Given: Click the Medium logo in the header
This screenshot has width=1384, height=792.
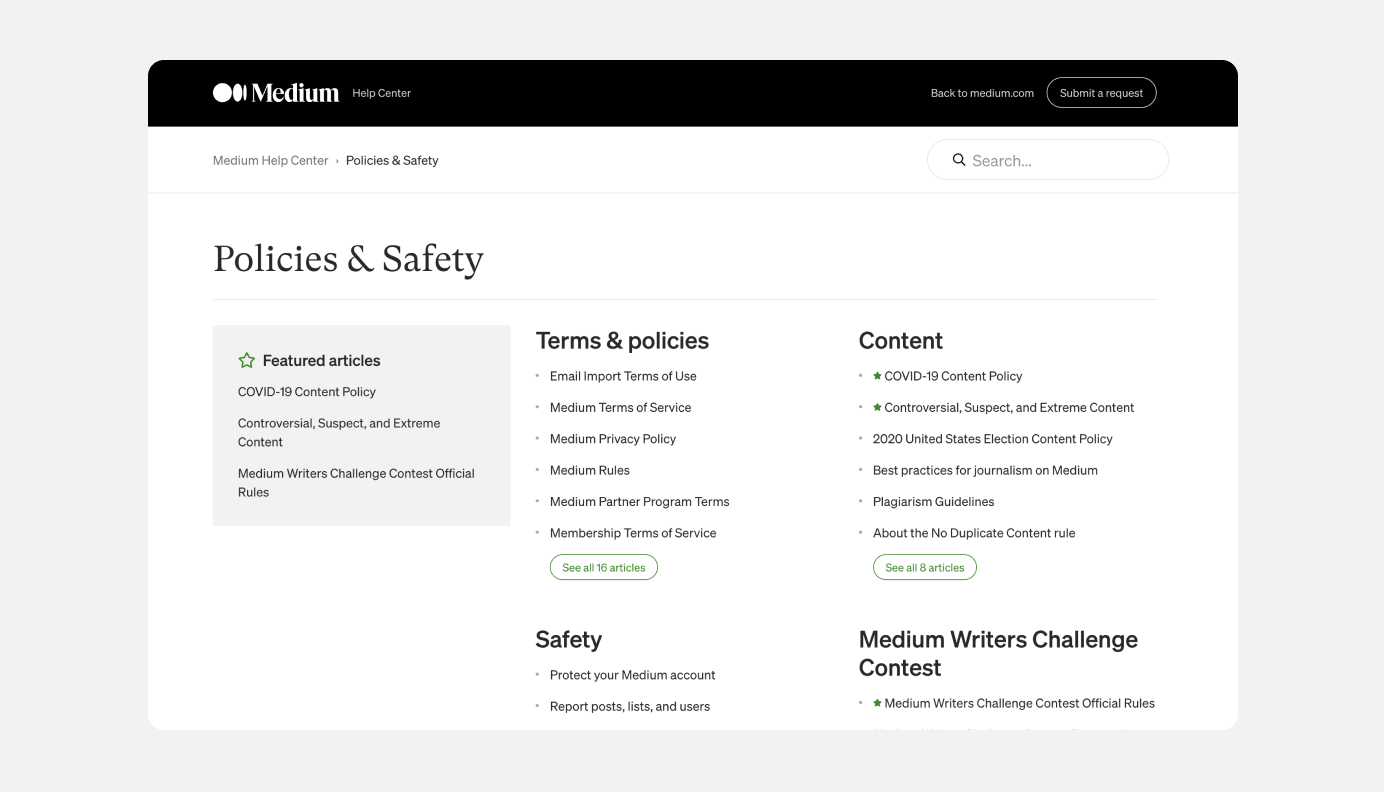Looking at the screenshot, I should point(276,93).
